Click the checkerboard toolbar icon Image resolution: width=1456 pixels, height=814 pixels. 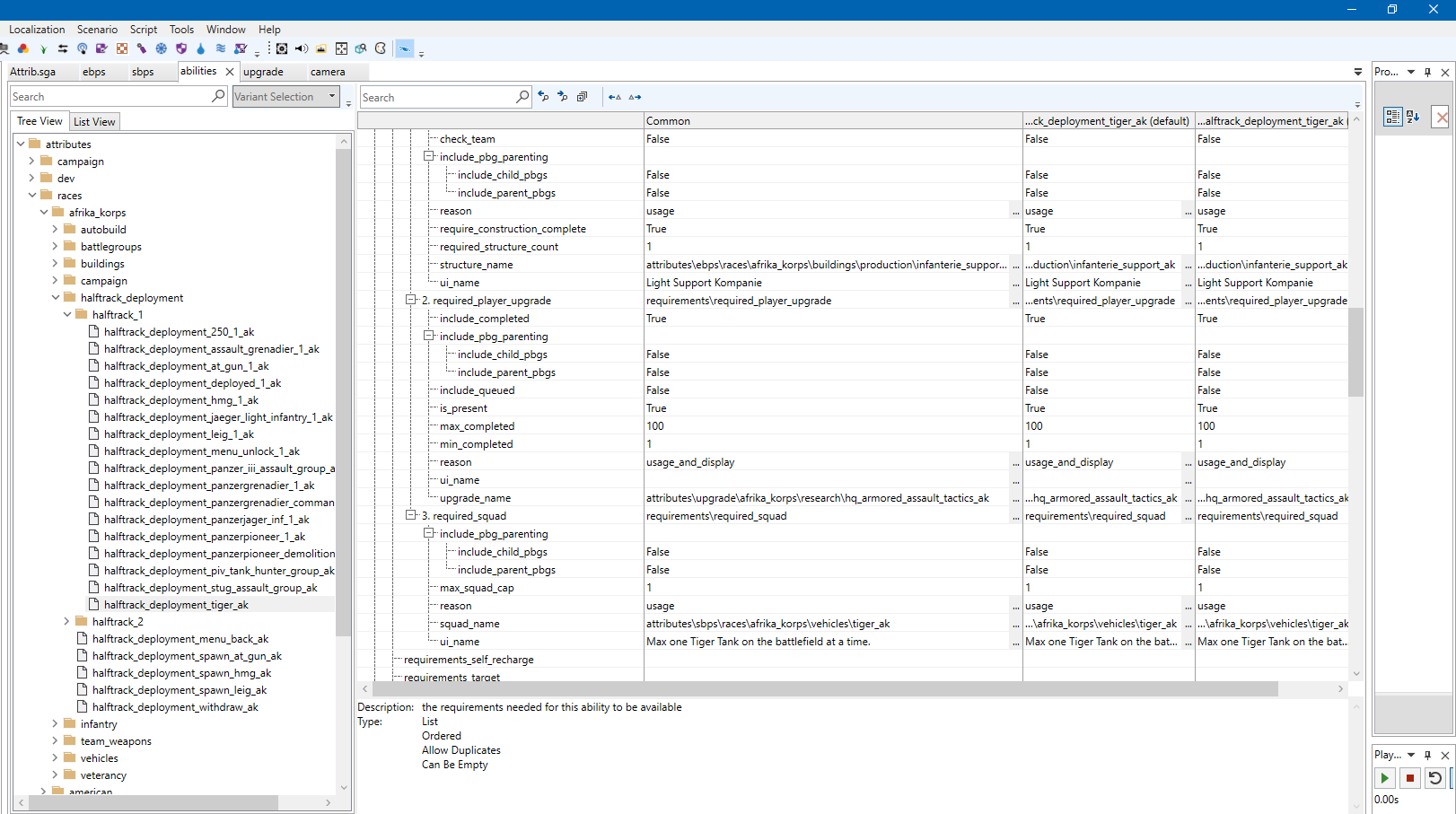click(x=122, y=48)
